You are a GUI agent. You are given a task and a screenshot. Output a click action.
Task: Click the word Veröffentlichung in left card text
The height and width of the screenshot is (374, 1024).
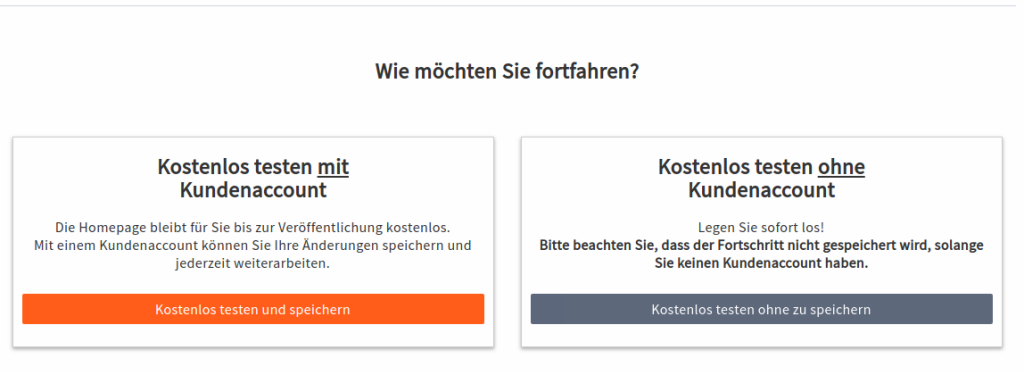click(330, 228)
